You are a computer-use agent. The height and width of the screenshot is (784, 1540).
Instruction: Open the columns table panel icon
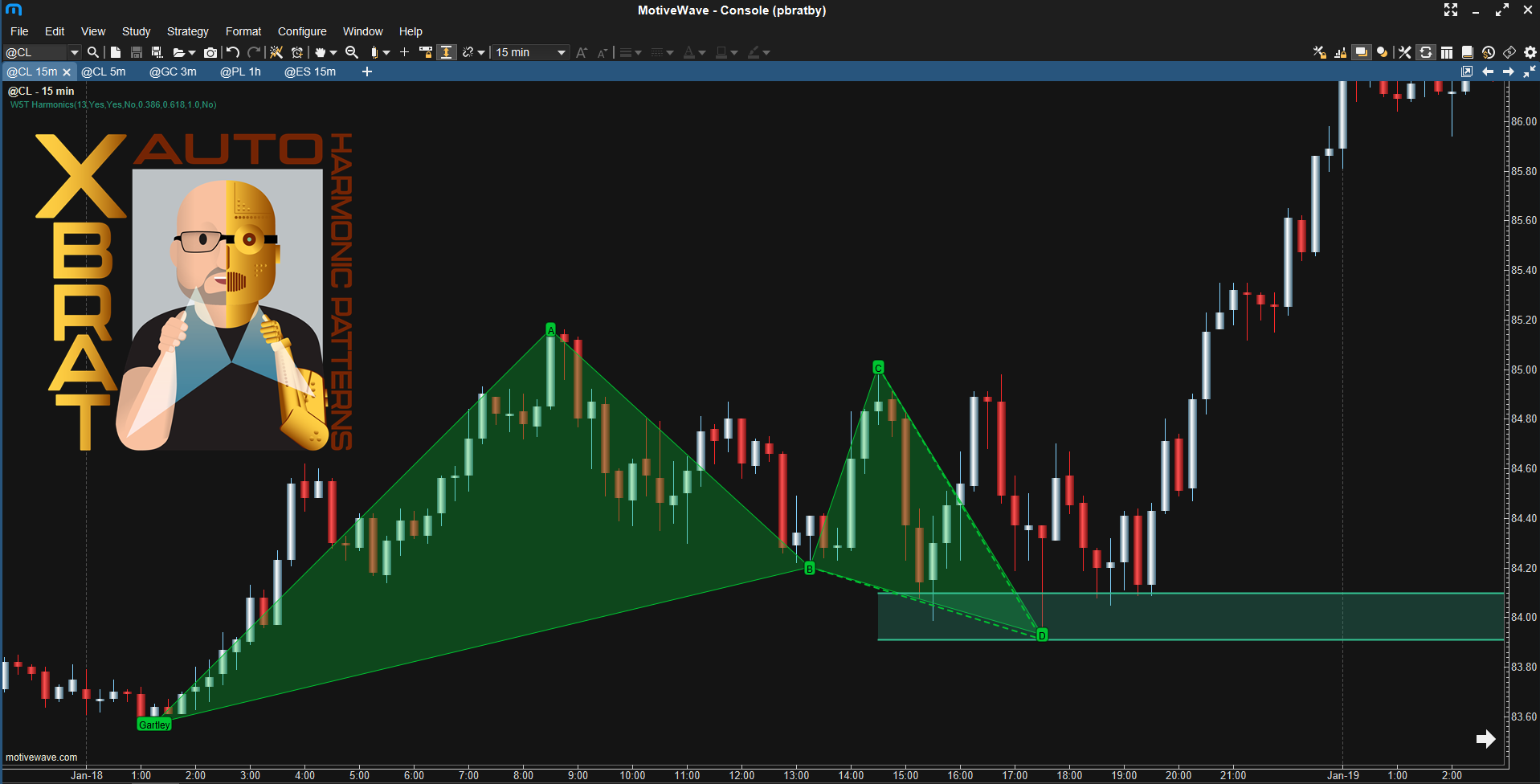tap(1447, 52)
